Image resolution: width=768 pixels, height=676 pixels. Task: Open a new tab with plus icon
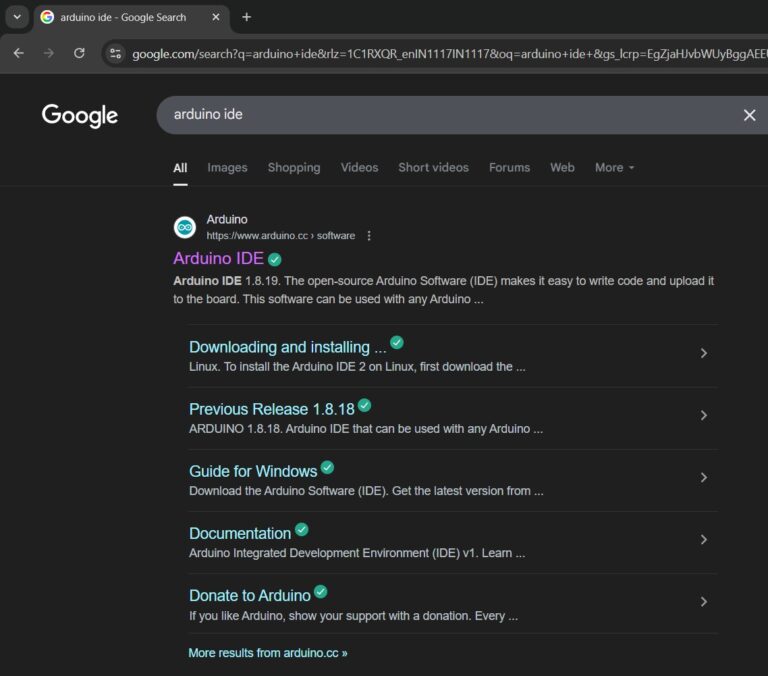pyautogui.click(x=247, y=17)
